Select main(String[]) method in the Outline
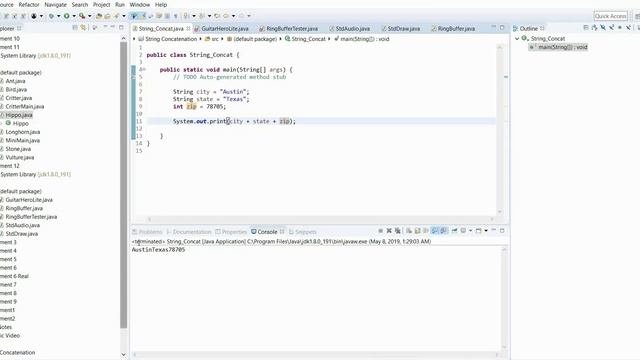Screen dimensions: 640x360 point(558,47)
